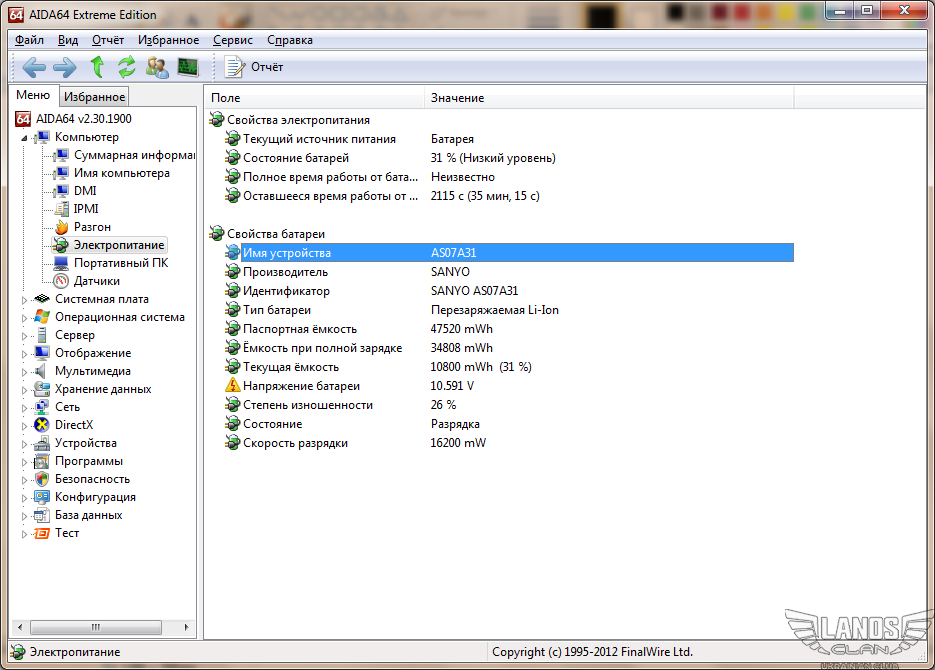This screenshot has height=670, width=935.
Task: Expand the Операционная система node
Action: click(x=24, y=318)
